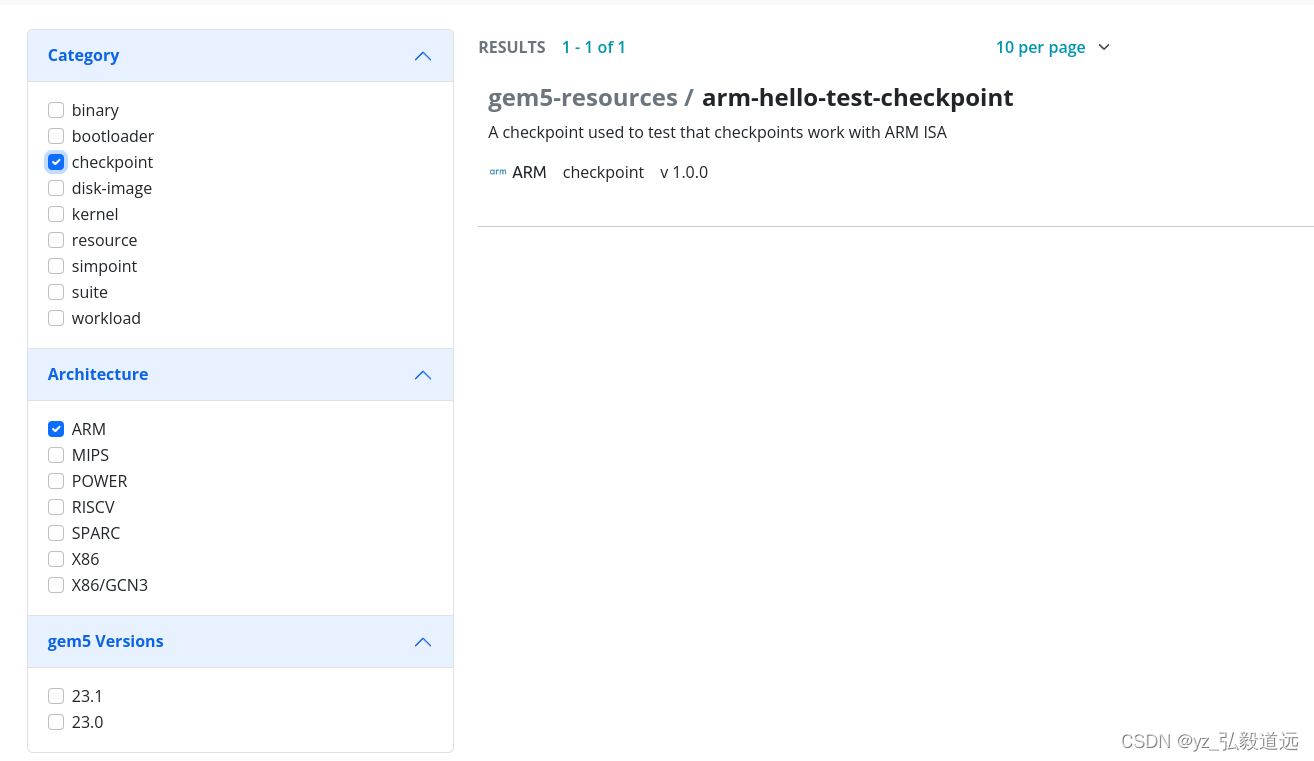Click the '1 - 1 of 1' count
The image size is (1314, 761).
click(x=594, y=47)
